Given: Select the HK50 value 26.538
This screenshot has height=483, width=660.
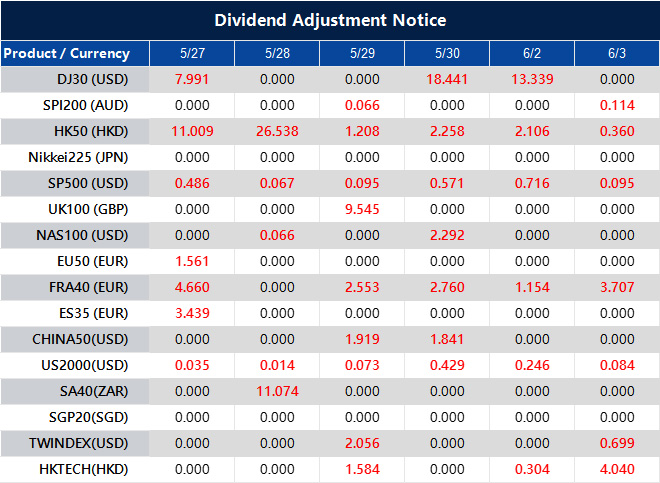Looking at the screenshot, I should pos(277,131).
